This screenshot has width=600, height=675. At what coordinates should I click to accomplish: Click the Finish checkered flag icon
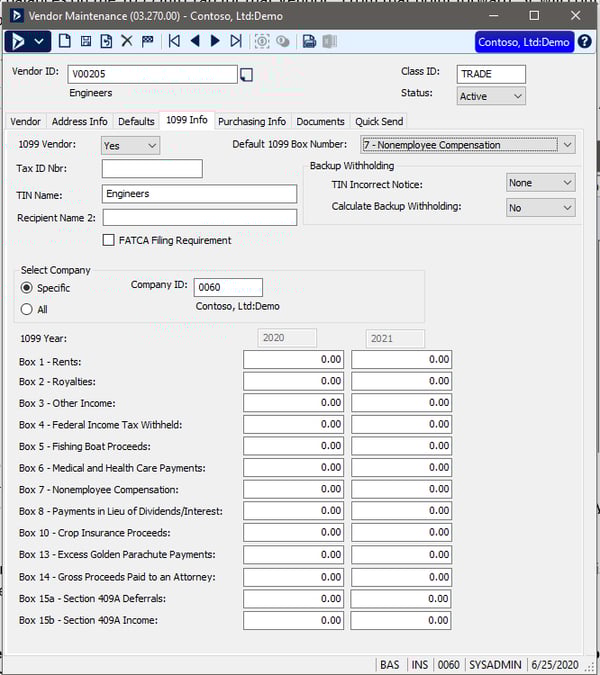click(148, 41)
